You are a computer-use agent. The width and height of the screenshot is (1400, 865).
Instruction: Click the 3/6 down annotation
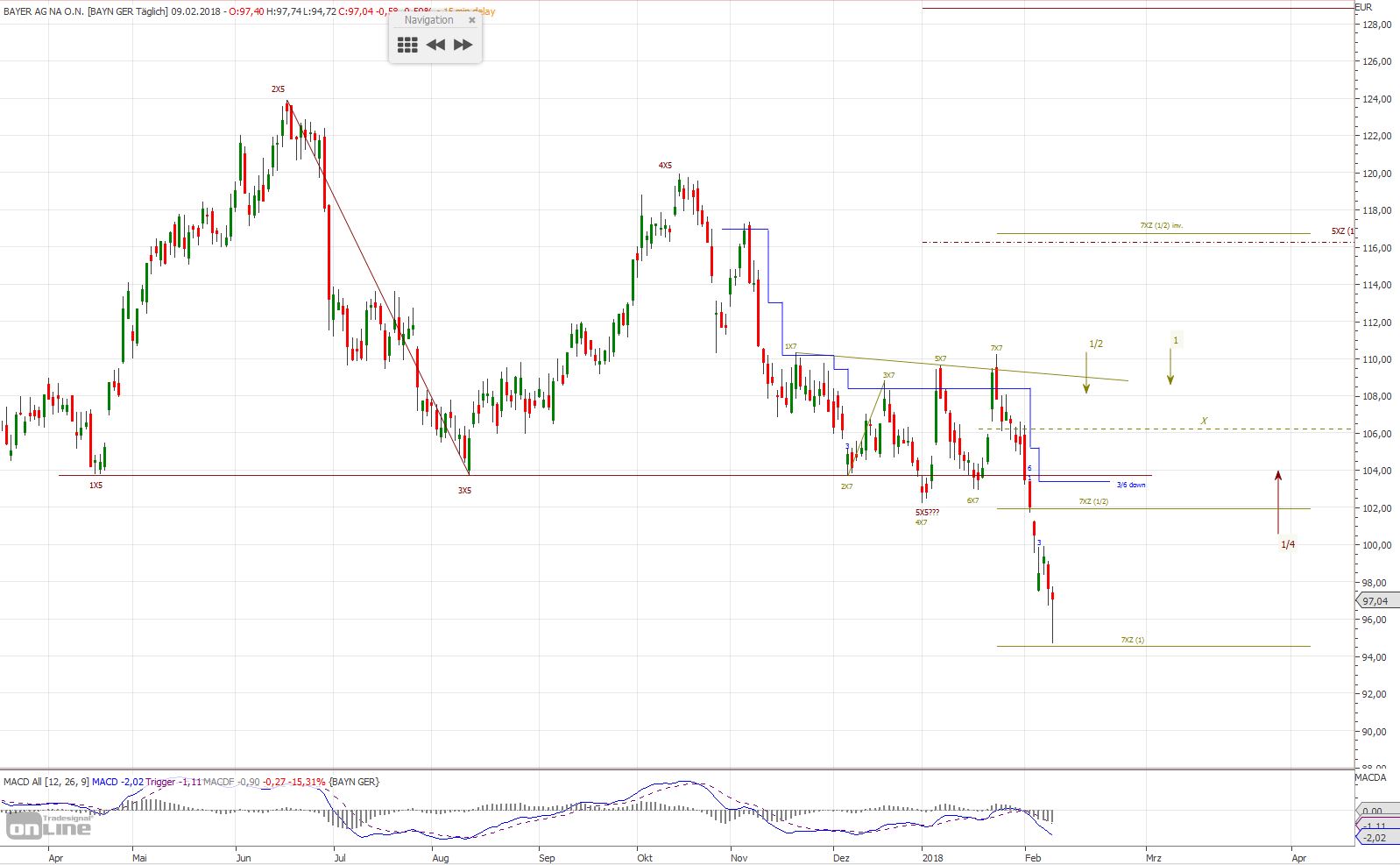[1130, 485]
